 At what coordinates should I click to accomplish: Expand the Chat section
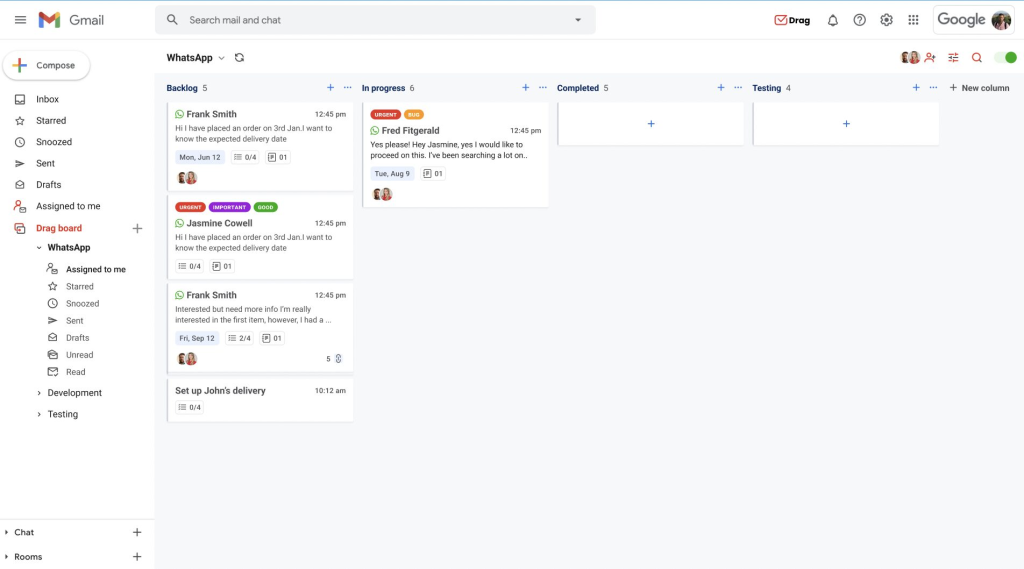[x=7, y=532]
